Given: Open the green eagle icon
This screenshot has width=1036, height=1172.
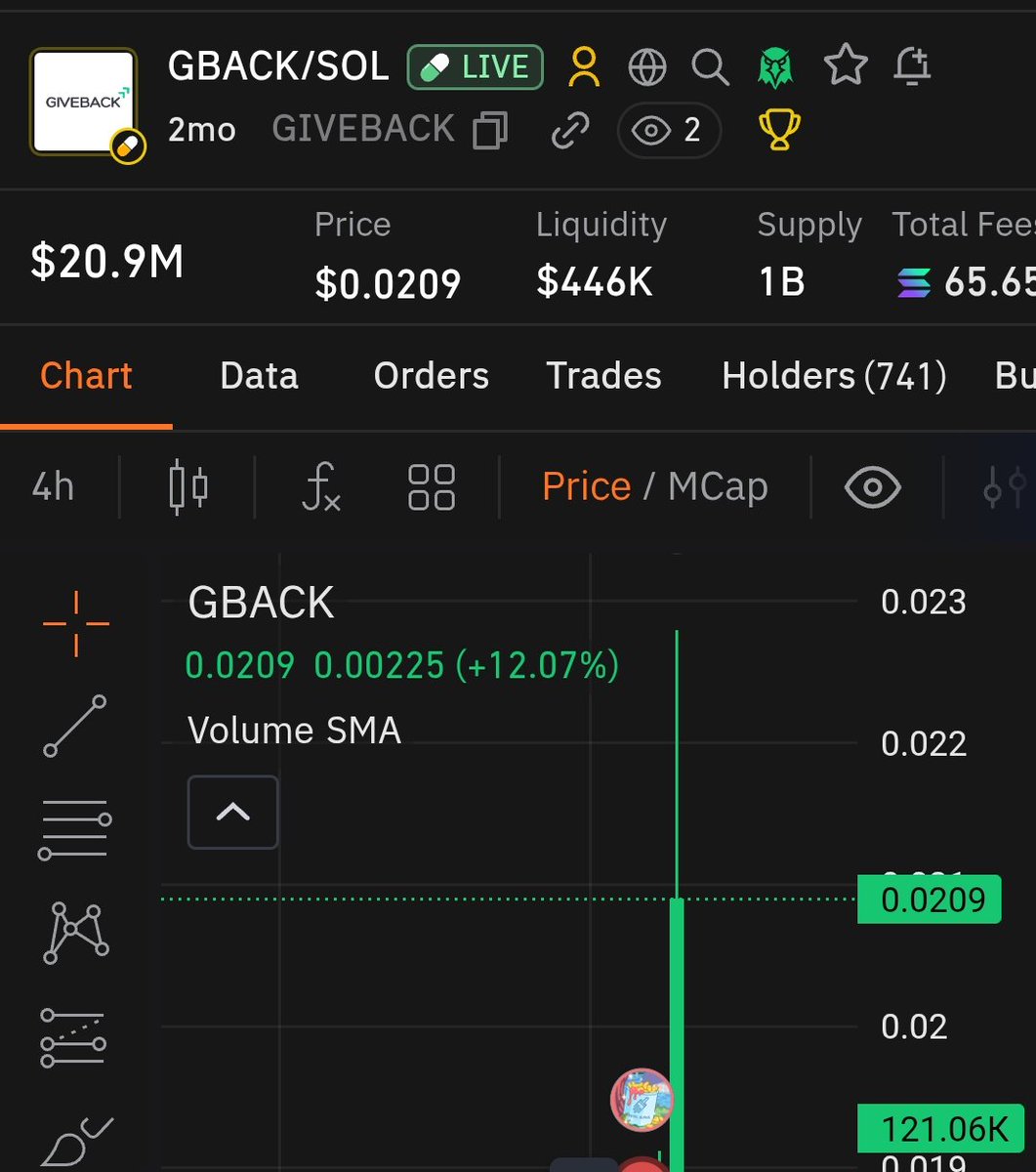Looking at the screenshot, I should click(775, 67).
